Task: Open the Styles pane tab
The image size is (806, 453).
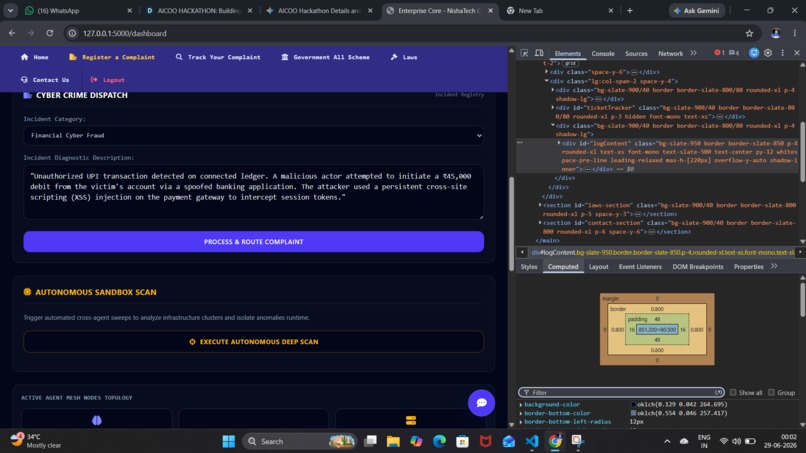Action: point(528,267)
